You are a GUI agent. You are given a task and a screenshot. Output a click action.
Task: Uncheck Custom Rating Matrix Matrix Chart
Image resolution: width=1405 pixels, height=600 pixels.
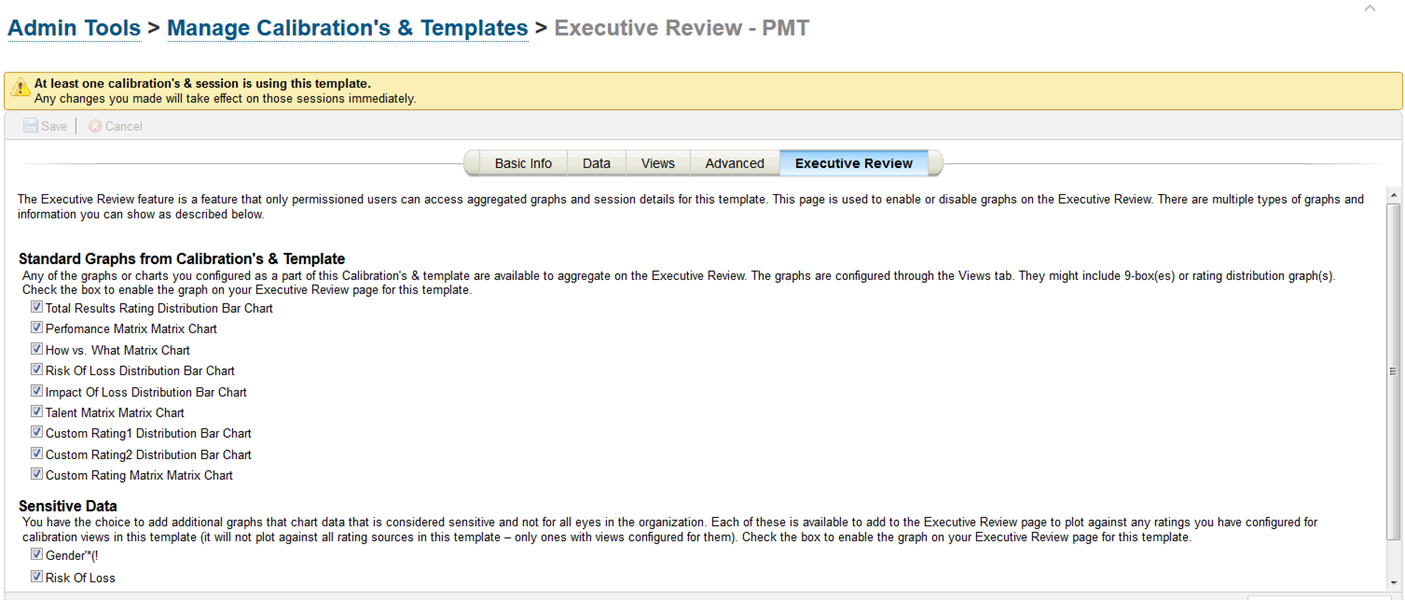point(37,475)
